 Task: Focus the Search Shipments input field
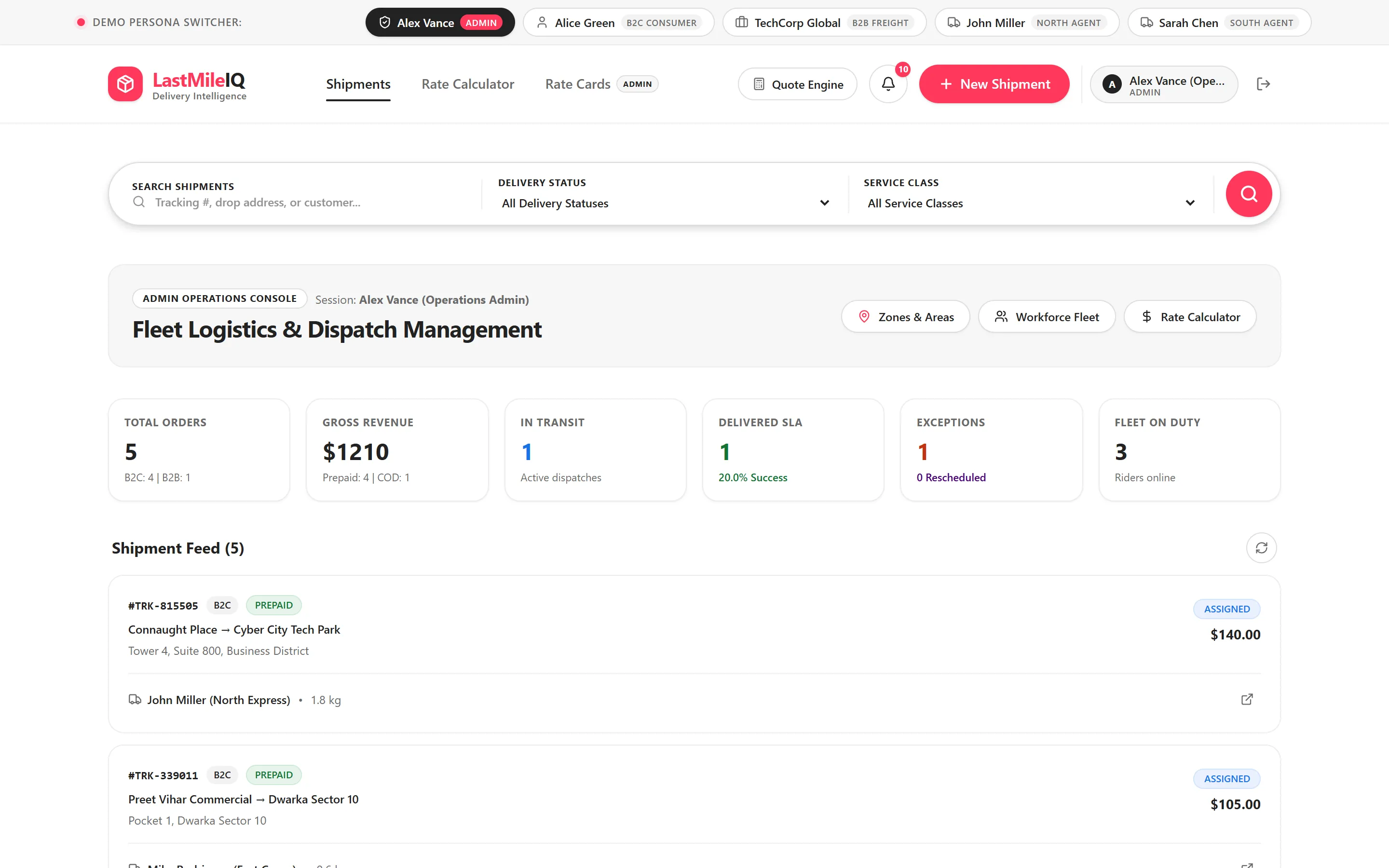pos(308,203)
